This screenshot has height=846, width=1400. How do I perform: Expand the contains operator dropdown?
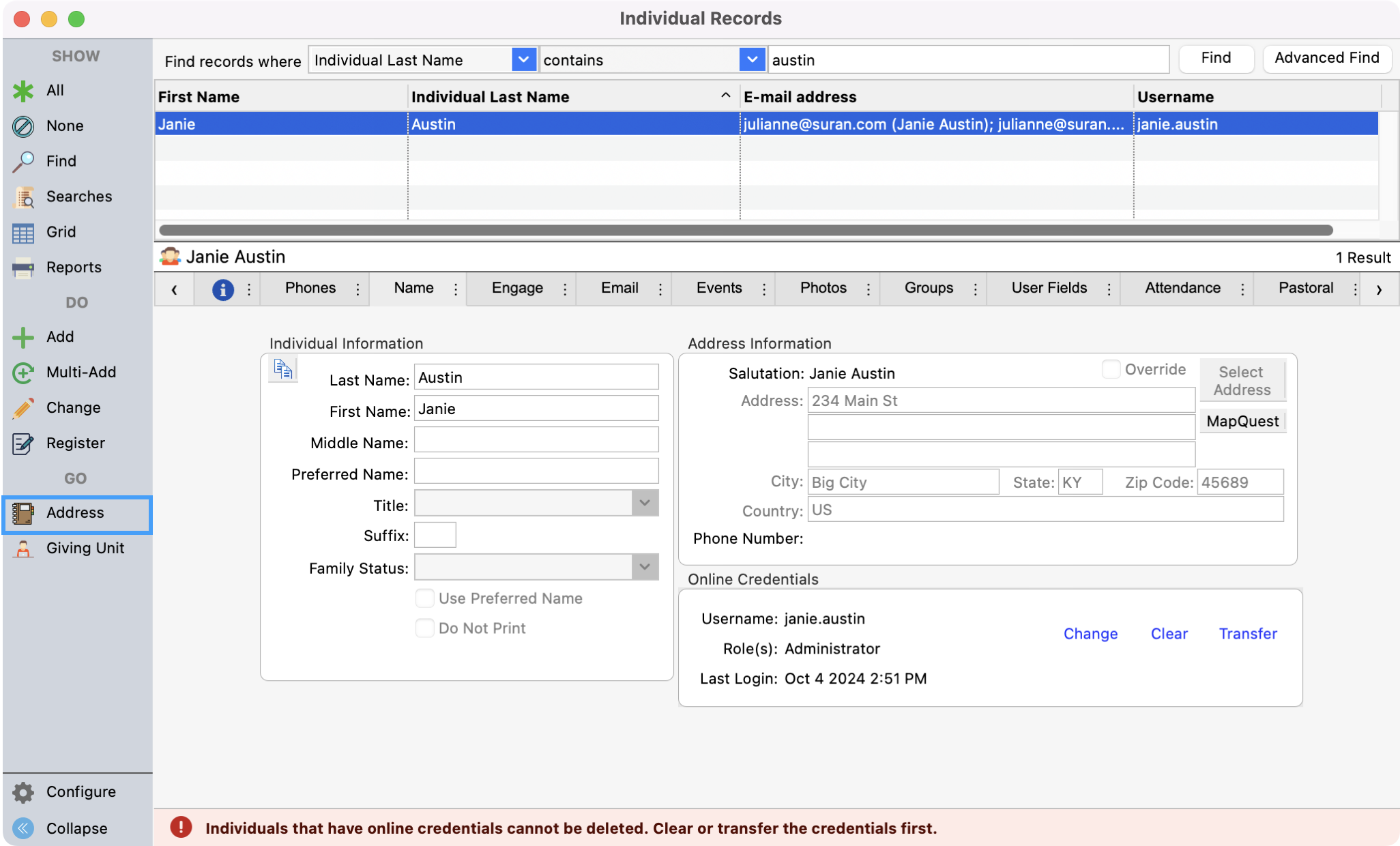pyautogui.click(x=751, y=60)
